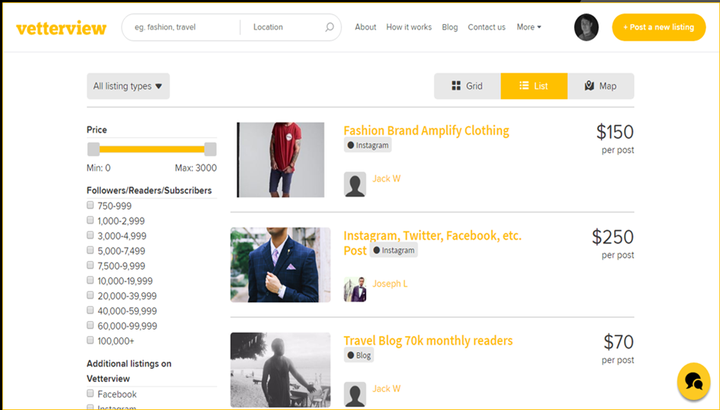Click the $70 price text

pyautogui.click(x=619, y=343)
